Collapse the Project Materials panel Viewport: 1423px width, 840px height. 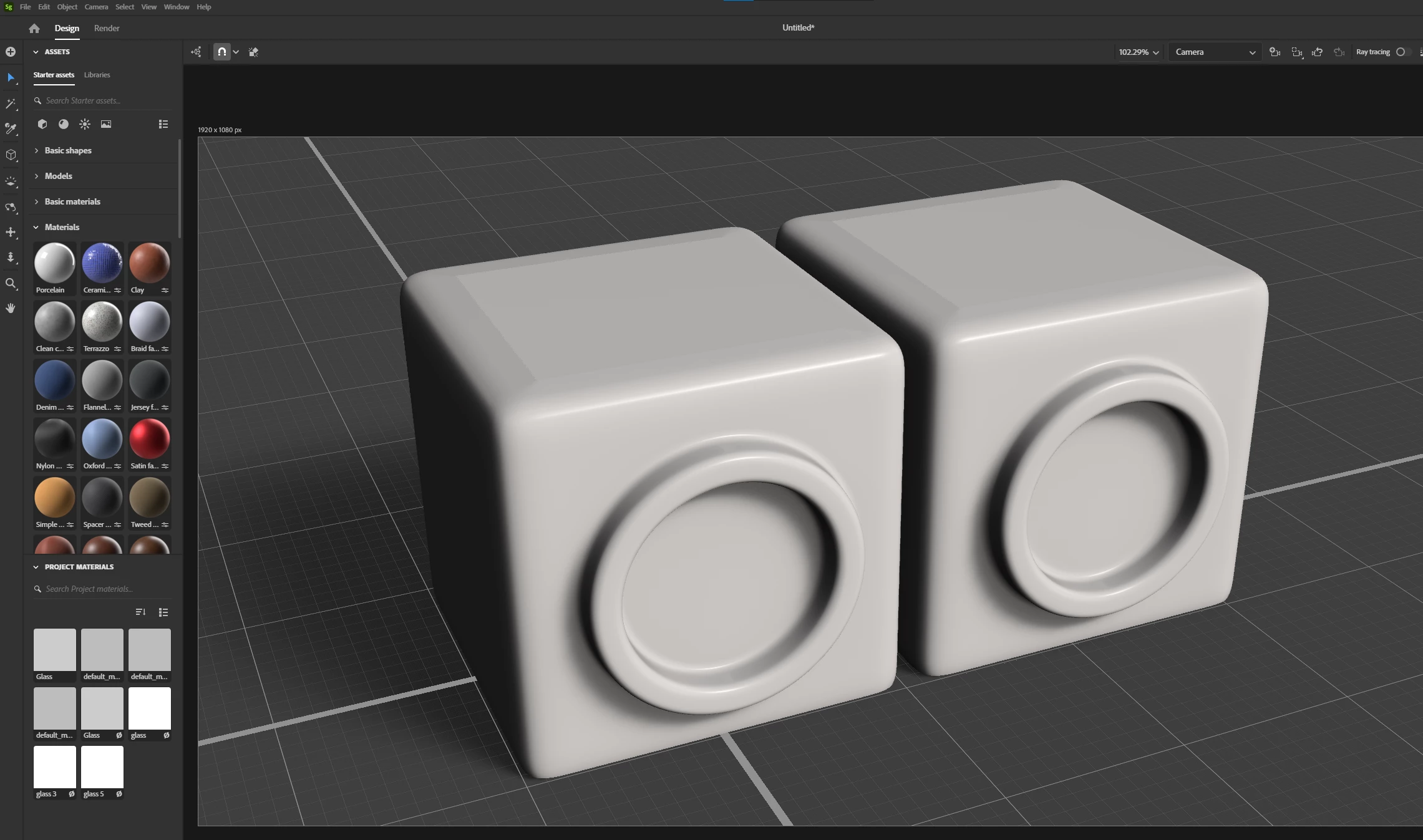[x=36, y=567]
